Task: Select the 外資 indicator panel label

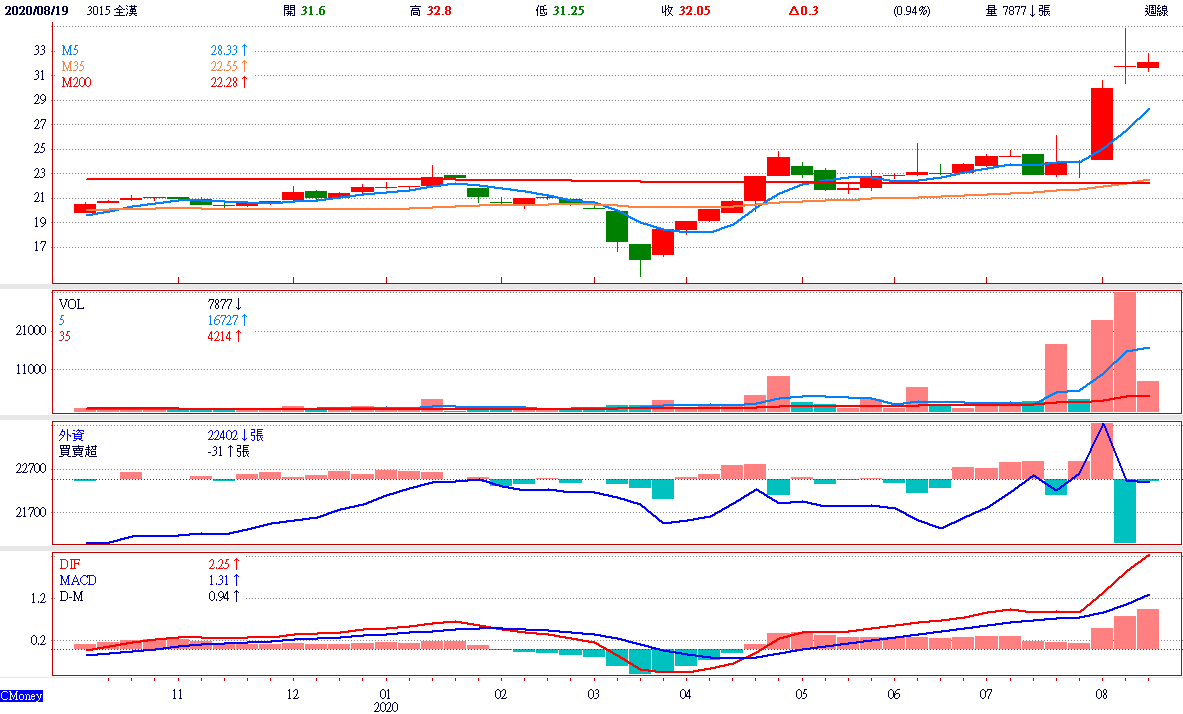Action: [72, 435]
